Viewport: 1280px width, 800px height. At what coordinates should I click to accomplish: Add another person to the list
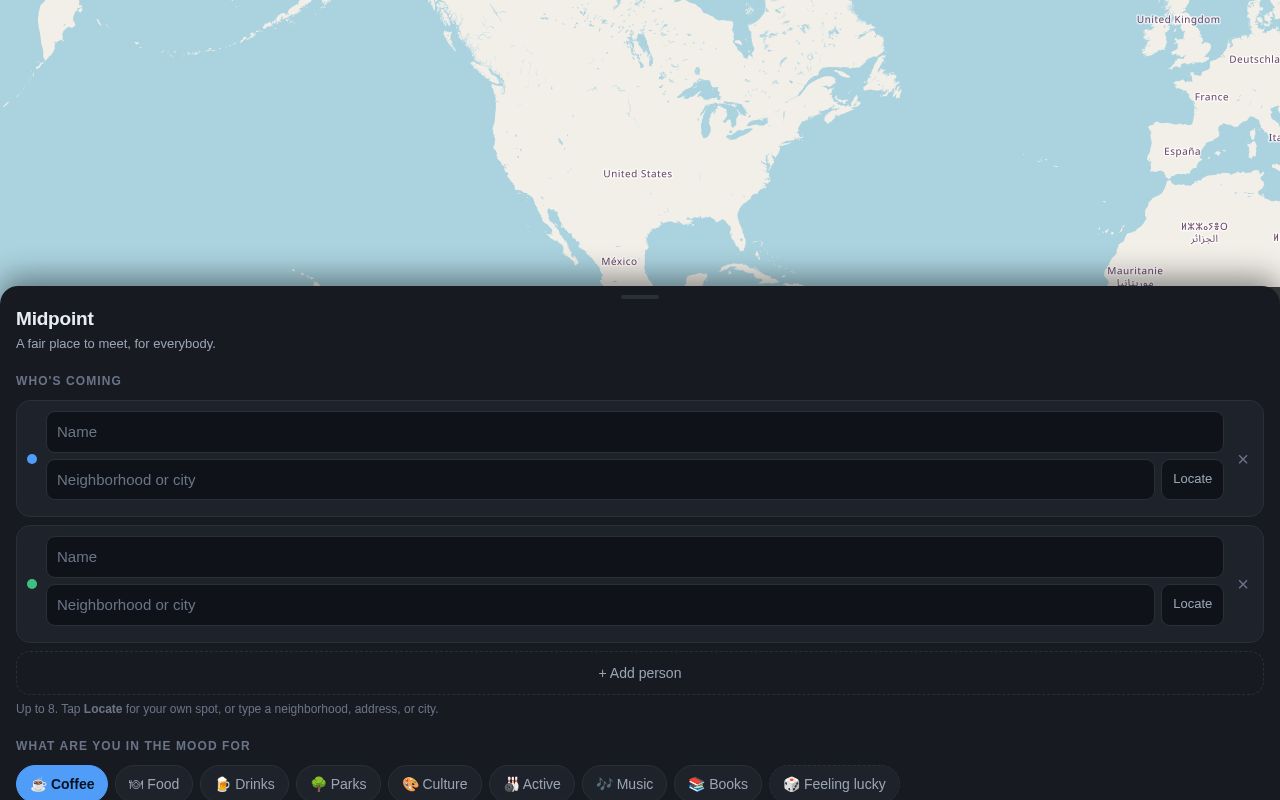point(640,673)
